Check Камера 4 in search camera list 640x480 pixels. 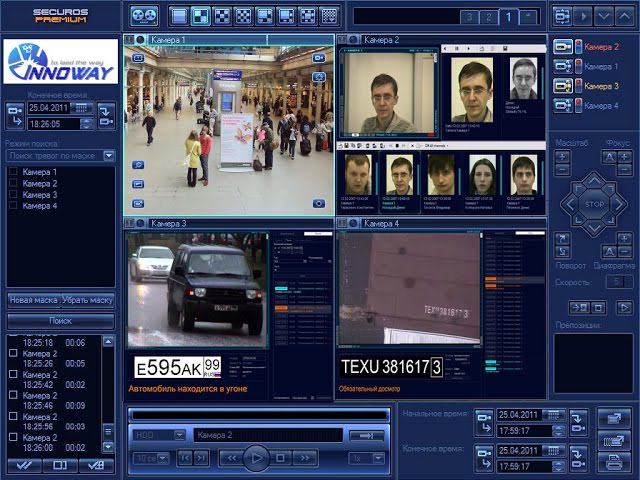13,205
